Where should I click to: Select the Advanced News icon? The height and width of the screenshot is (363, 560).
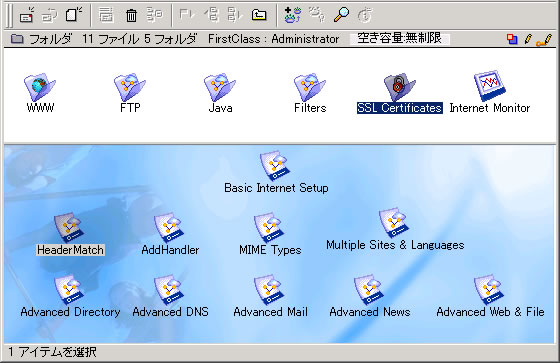click(369, 290)
